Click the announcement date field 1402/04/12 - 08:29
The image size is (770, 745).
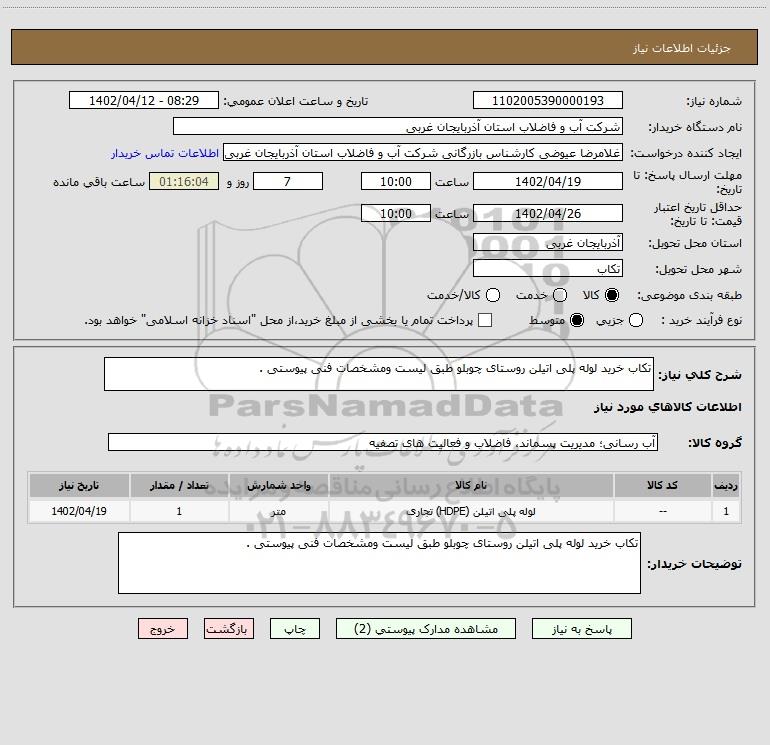144,100
